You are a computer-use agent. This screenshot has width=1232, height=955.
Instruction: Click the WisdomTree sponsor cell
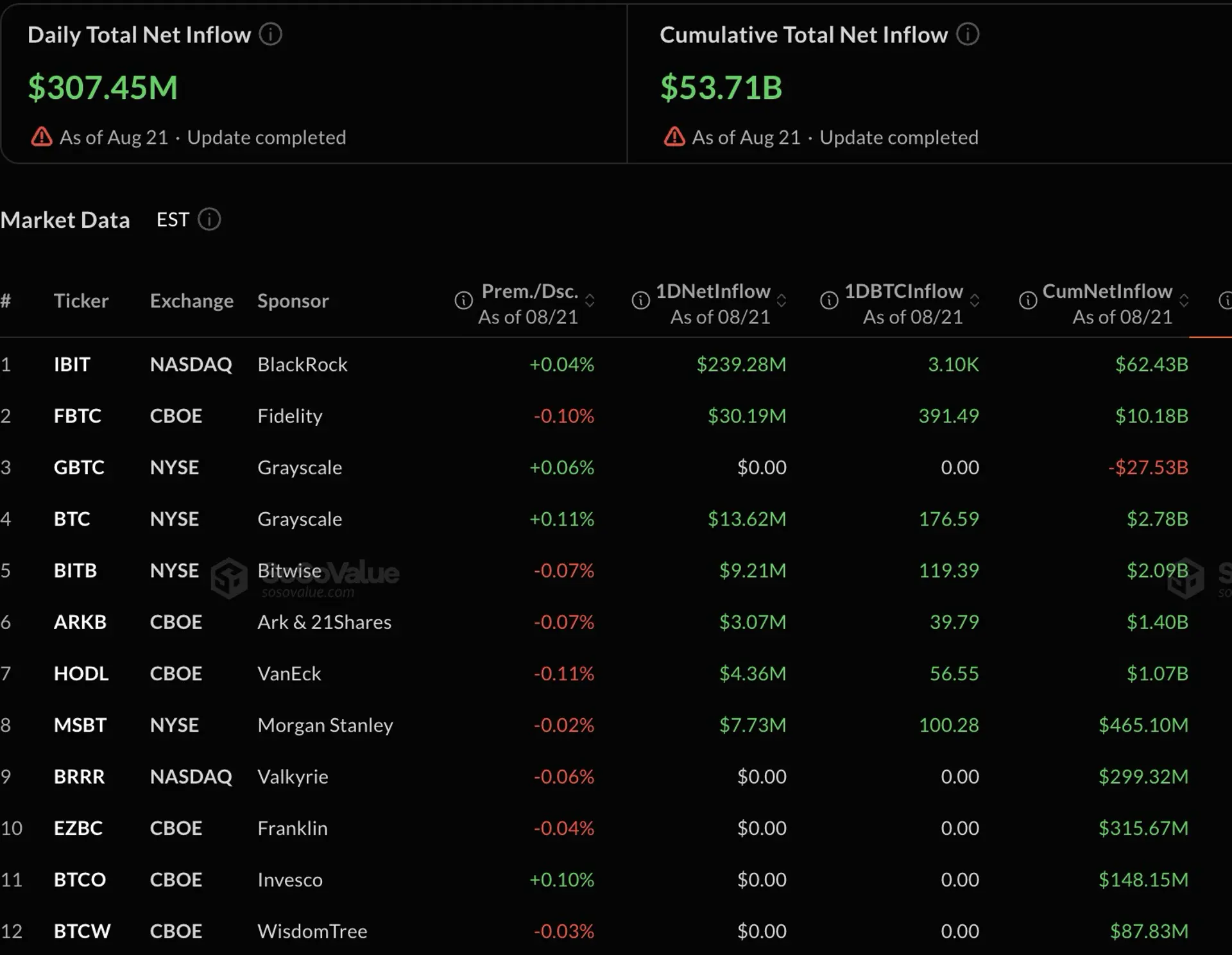312,931
